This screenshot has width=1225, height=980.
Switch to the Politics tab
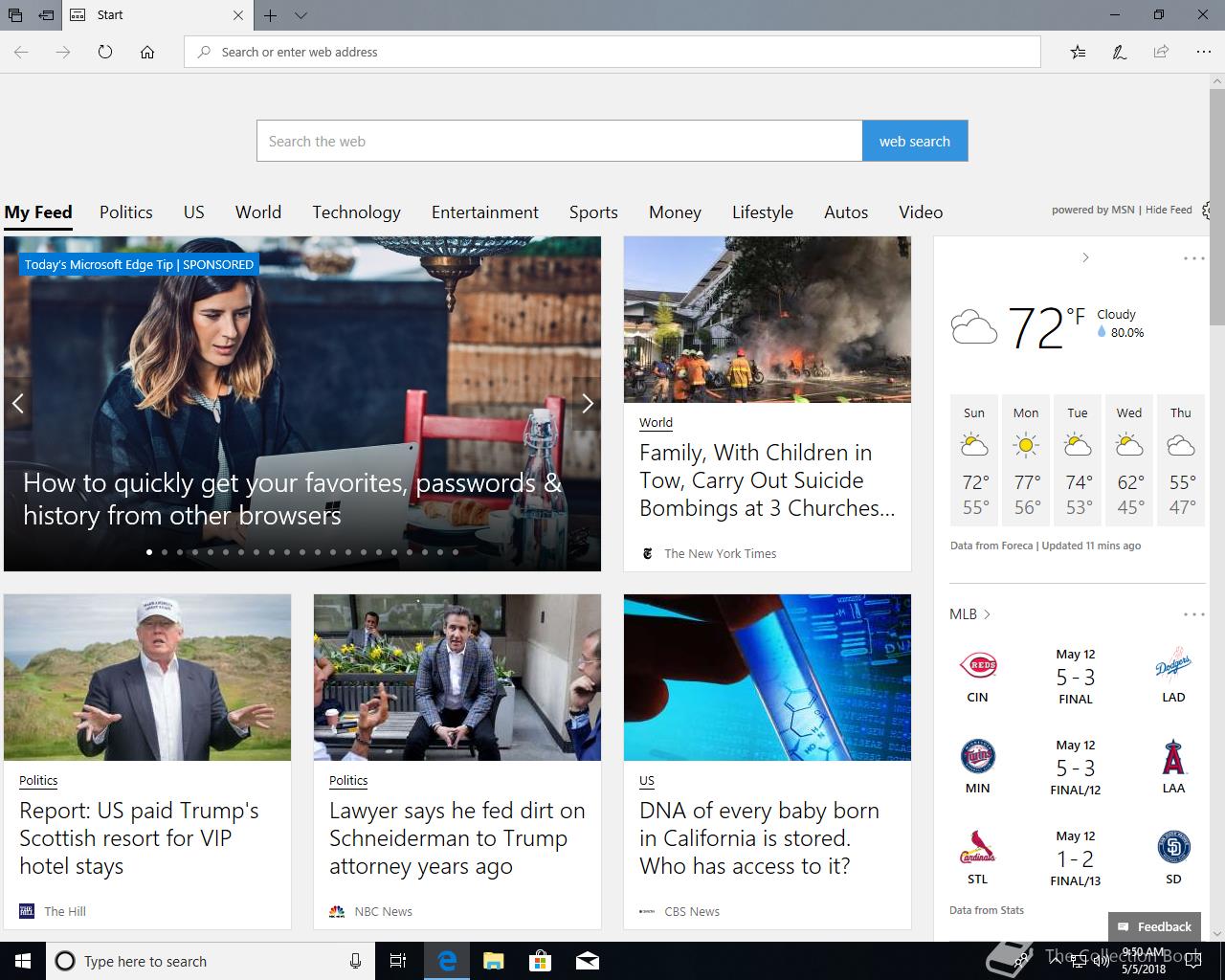pyautogui.click(x=126, y=212)
